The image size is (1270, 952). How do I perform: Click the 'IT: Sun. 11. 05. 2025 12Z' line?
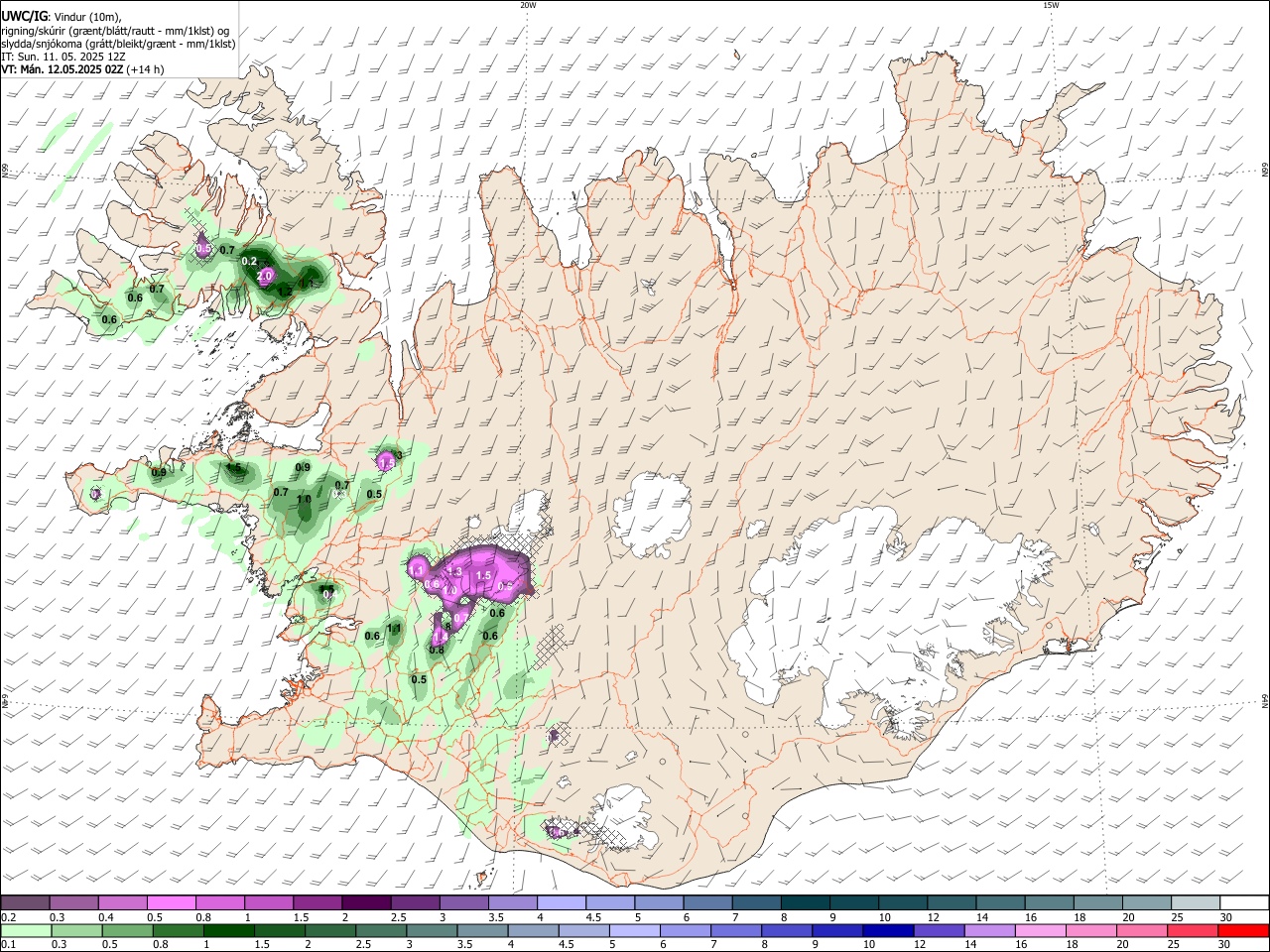pos(63,57)
